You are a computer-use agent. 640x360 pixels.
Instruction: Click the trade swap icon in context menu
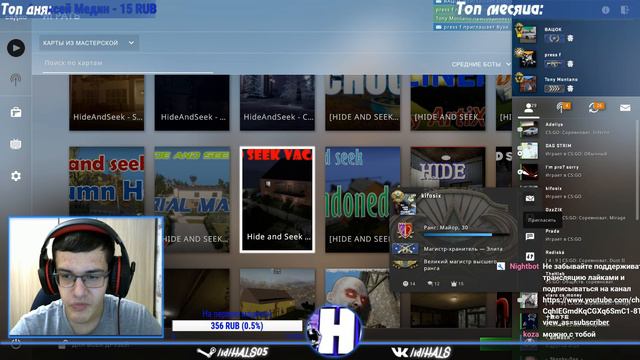pos(530,256)
